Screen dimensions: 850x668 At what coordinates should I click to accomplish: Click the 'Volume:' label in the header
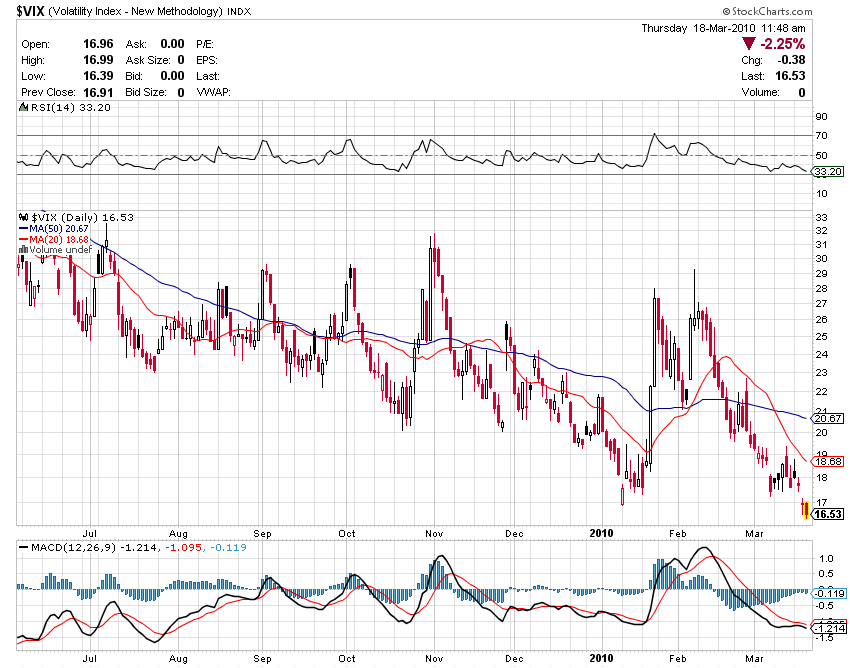pyautogui.click(x=760, y=92)
